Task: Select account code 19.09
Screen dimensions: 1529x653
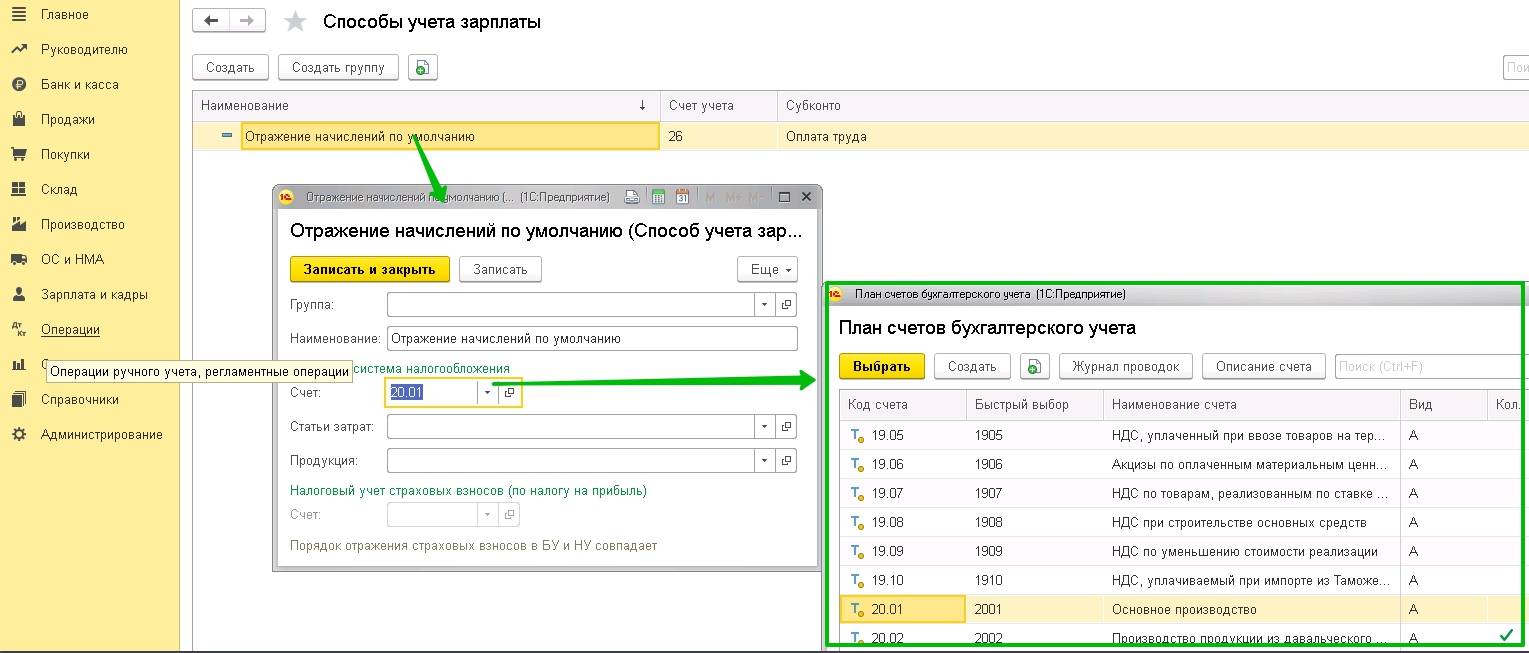Action: [x=887, y=551]
